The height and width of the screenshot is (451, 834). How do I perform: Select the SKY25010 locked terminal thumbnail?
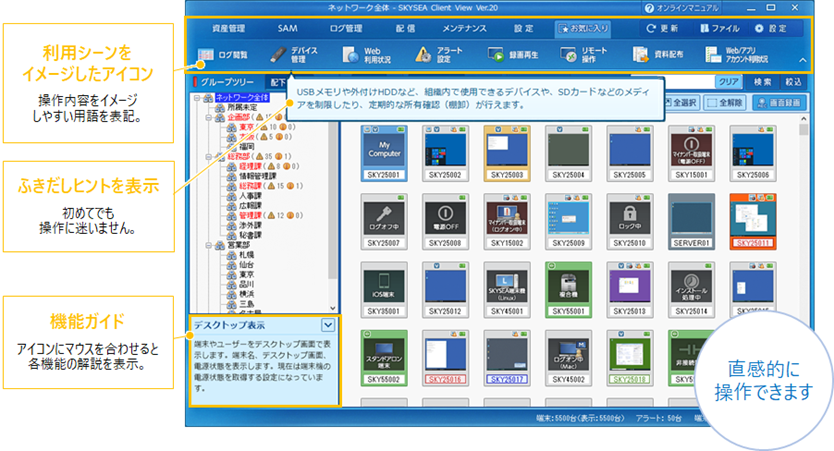coord(630,222)
